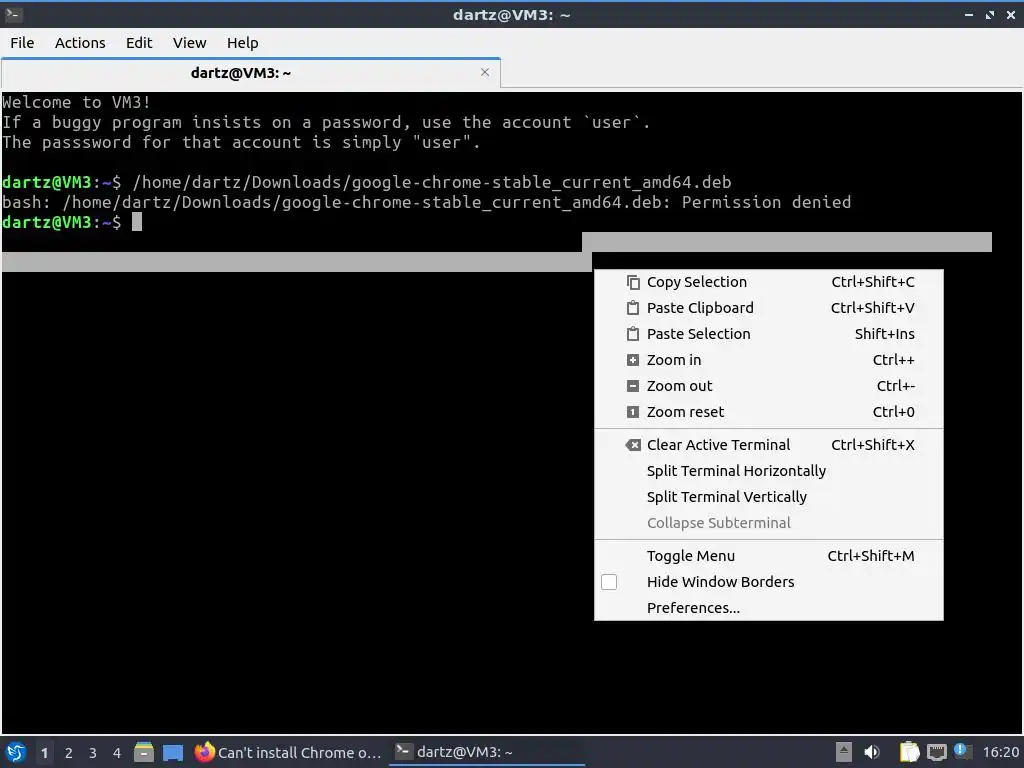Choose Split Terminal Vertically
This screenshot has width=1024, height=768.
point(769,497)
